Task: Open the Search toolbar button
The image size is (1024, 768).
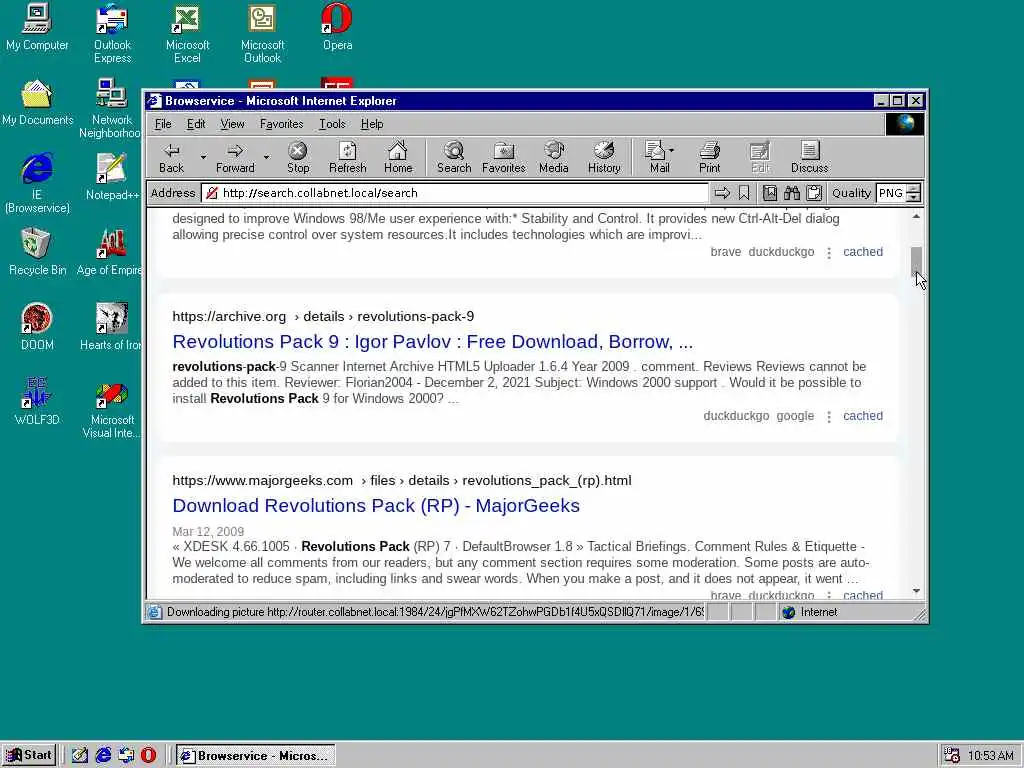Action: (454, 157)
